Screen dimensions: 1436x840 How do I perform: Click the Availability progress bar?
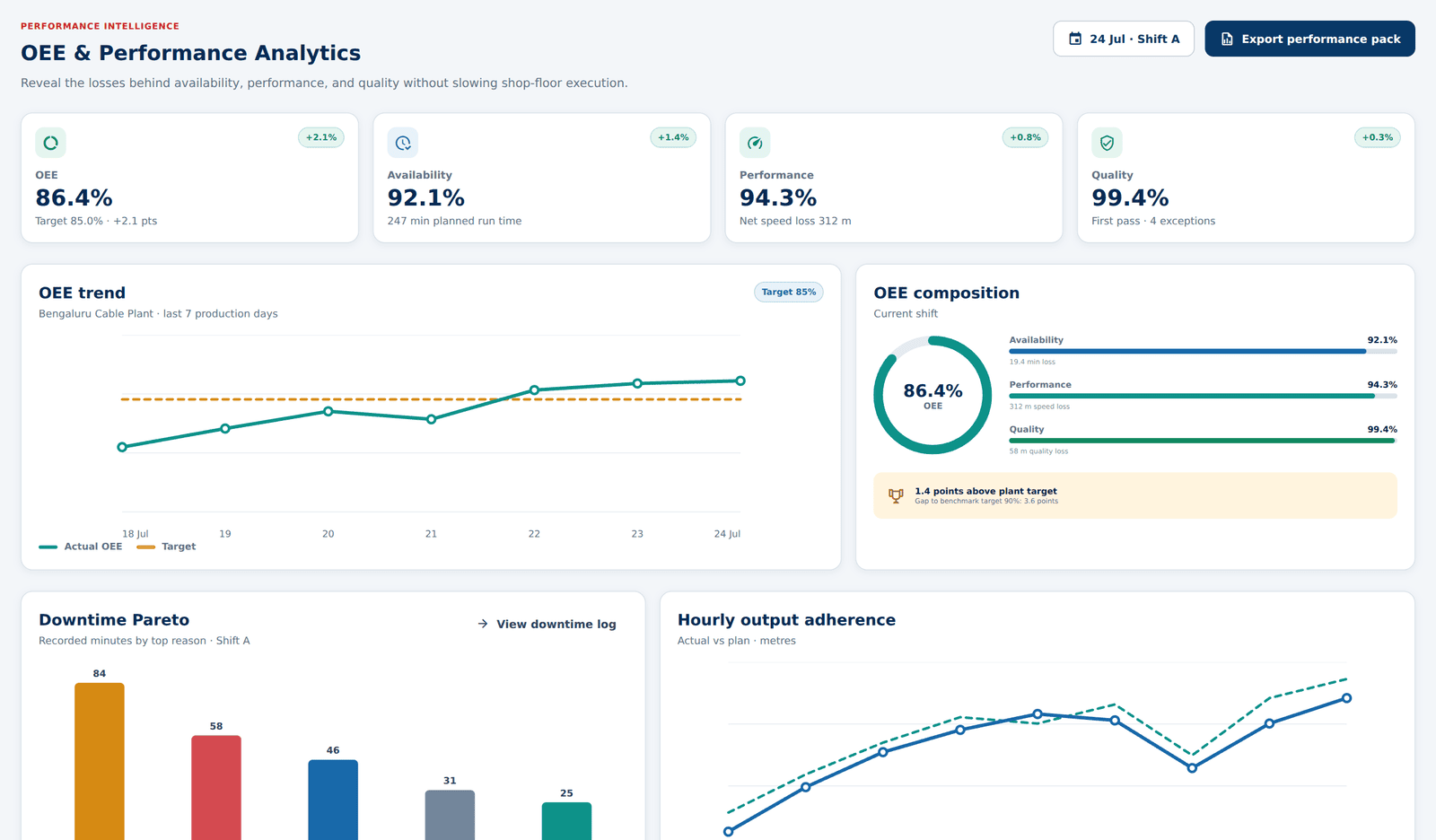coord(1203,352)
